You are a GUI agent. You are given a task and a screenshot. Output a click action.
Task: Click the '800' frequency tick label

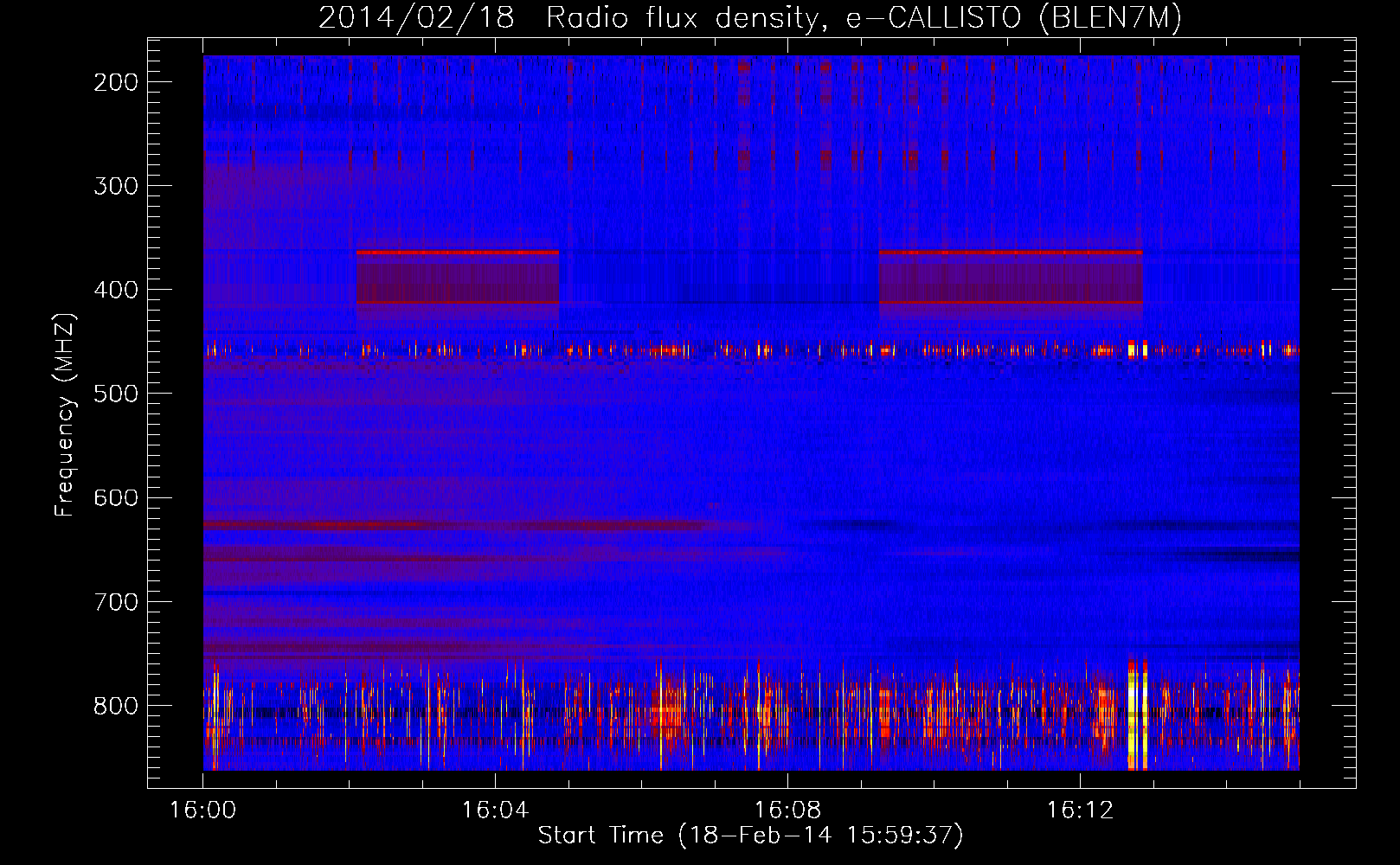pyautogui.click(x=115, y=706)
